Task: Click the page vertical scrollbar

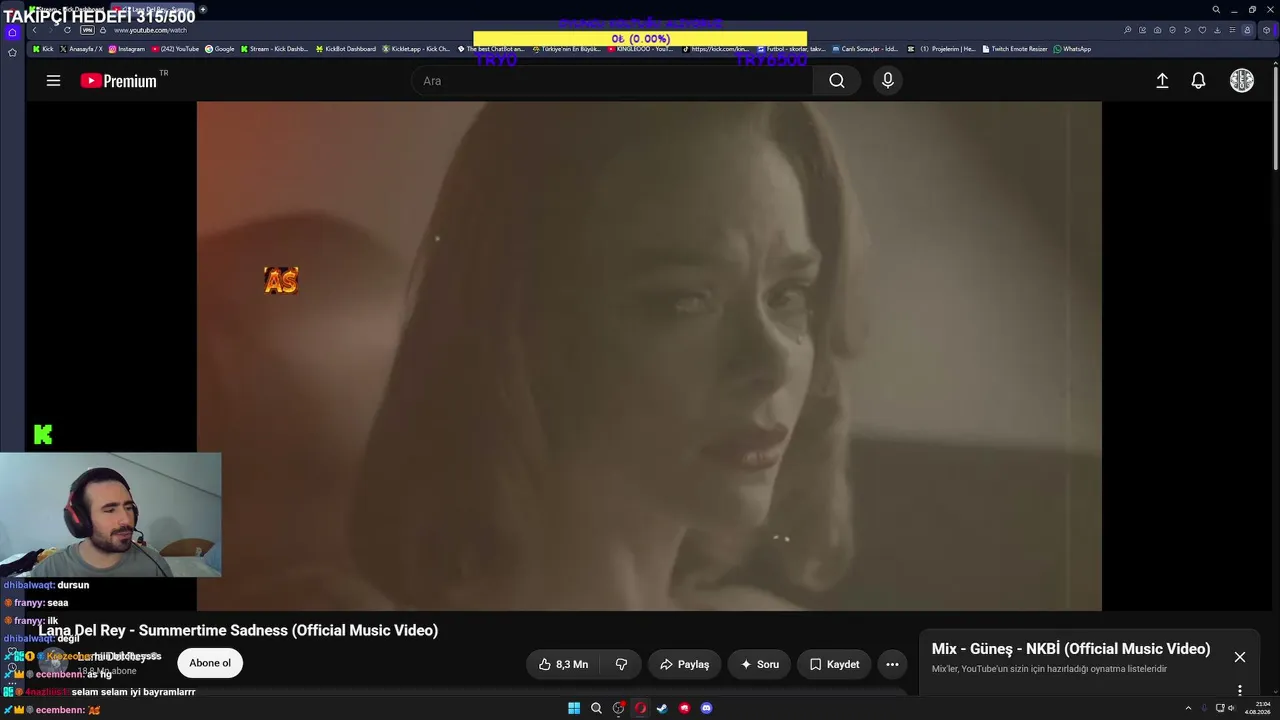Action: pos(1275,120)
